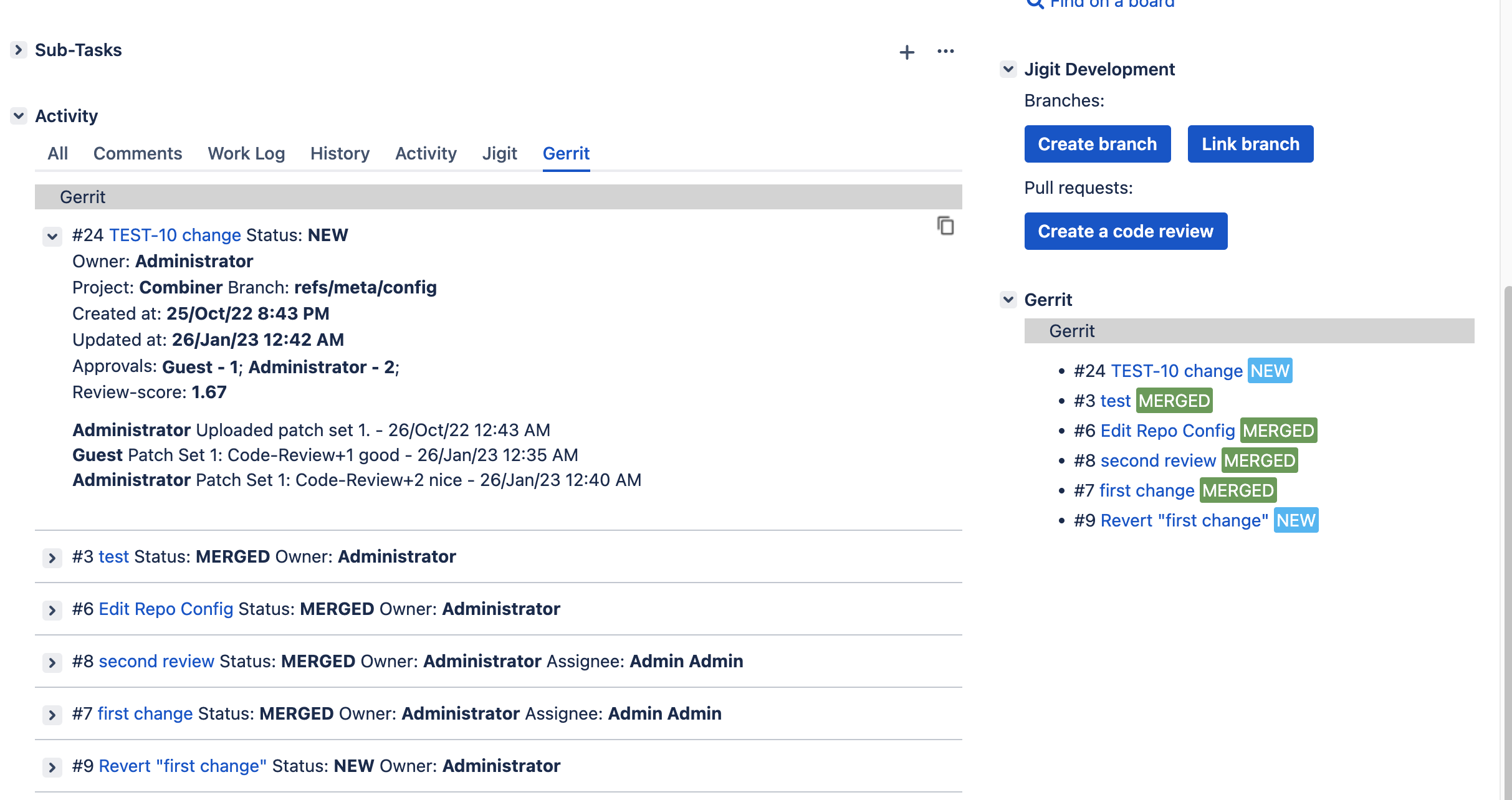
Task: Collapse the Activity section
Action: point(18,116)
